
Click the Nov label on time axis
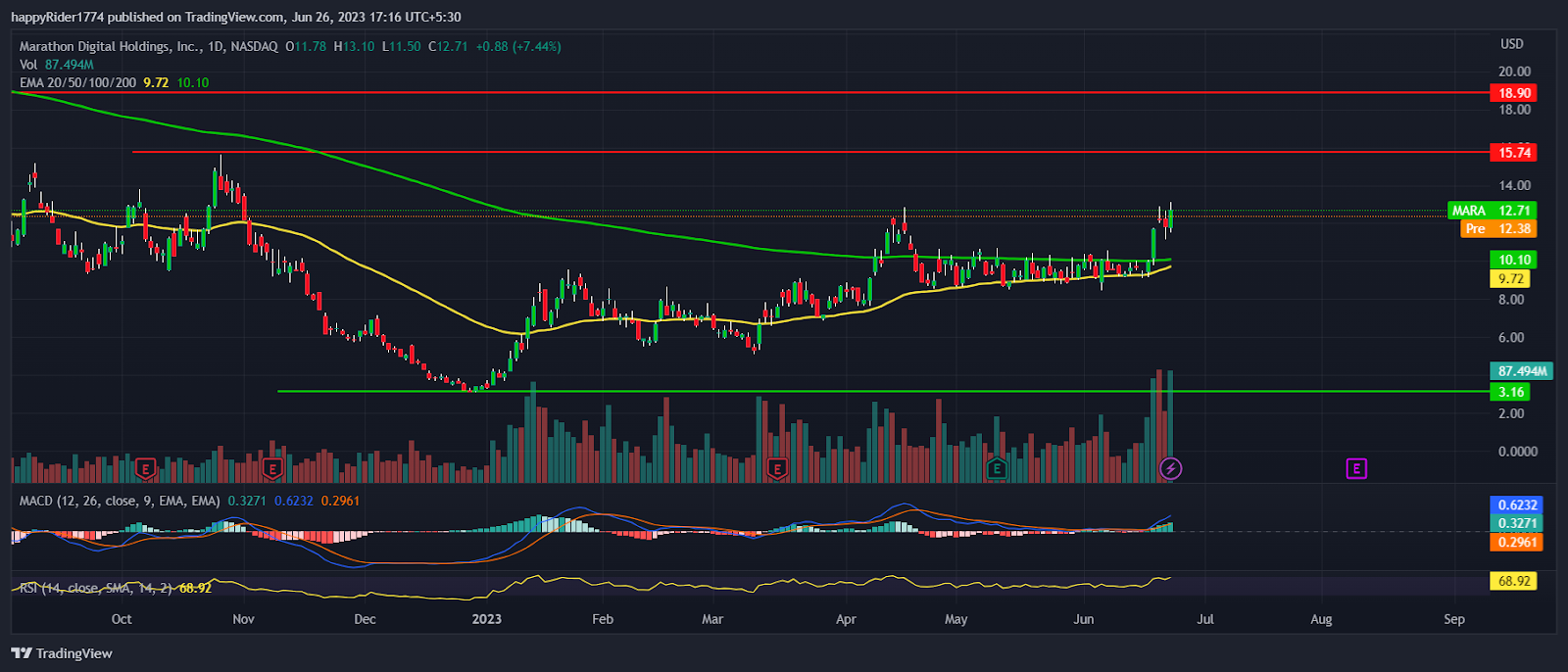(x=243, y=619)
